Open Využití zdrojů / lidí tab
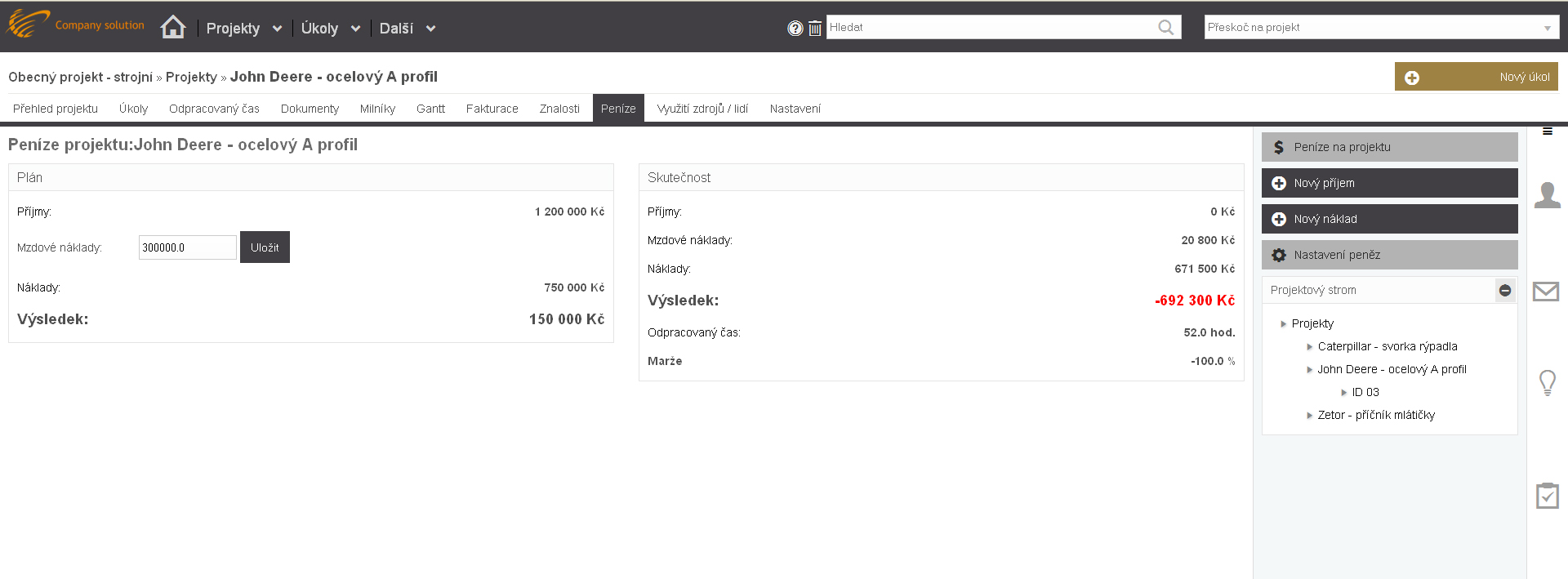 click(x=702, y=109)
